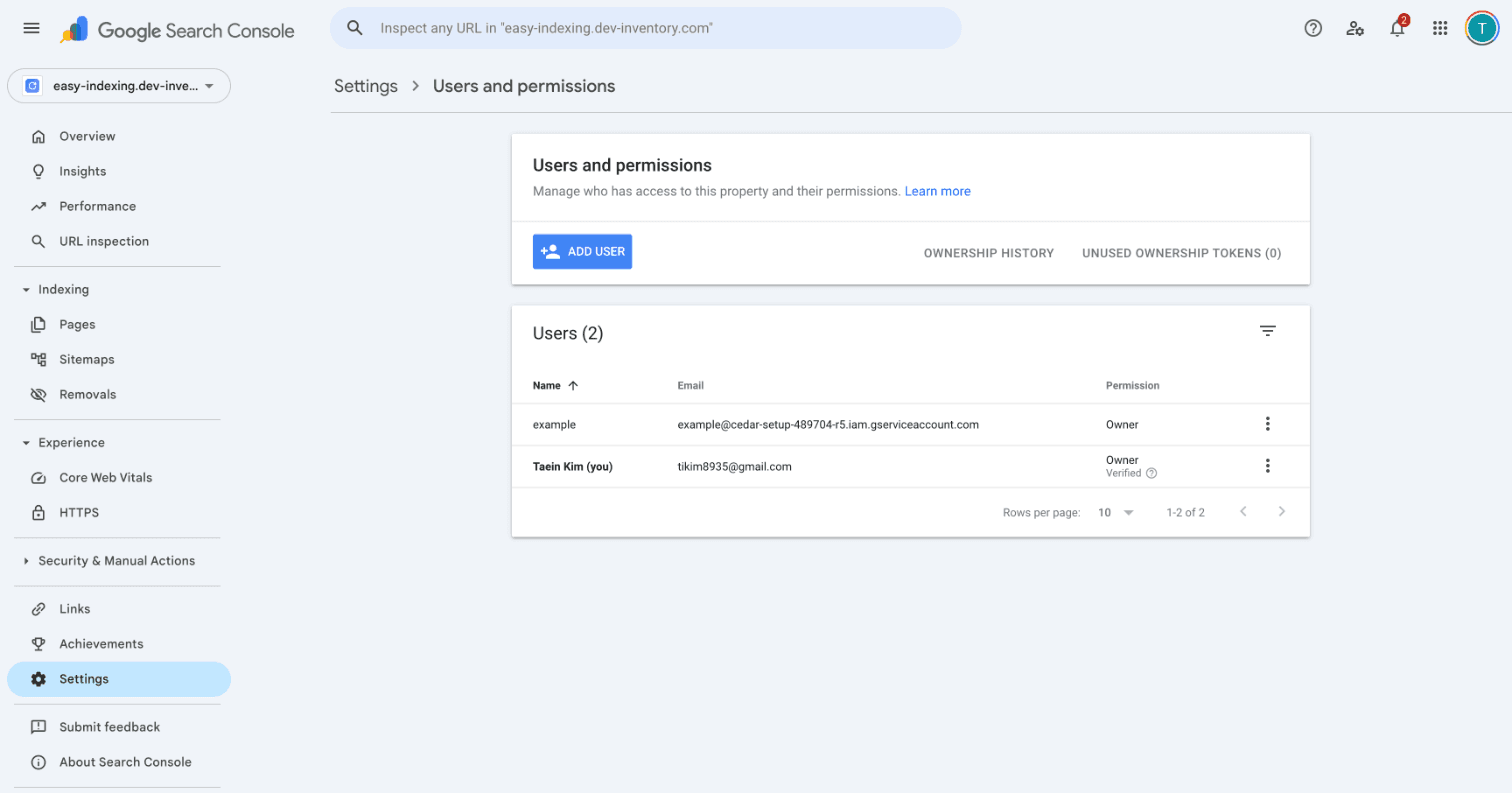Open the property selector dropdown
This screenshot has width=1512, height=793.
[x=119, y=86]
